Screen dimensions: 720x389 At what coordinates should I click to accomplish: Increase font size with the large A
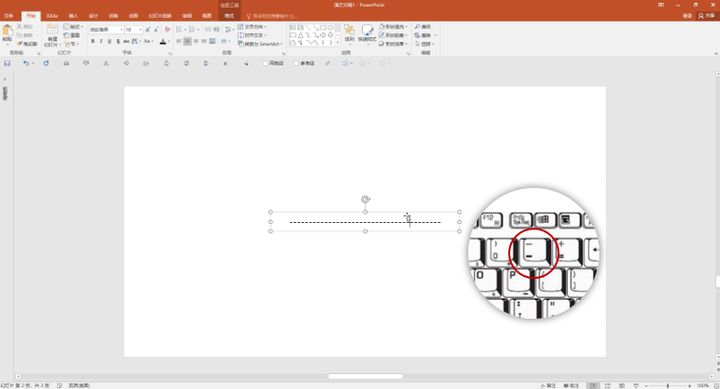point(148,29)
